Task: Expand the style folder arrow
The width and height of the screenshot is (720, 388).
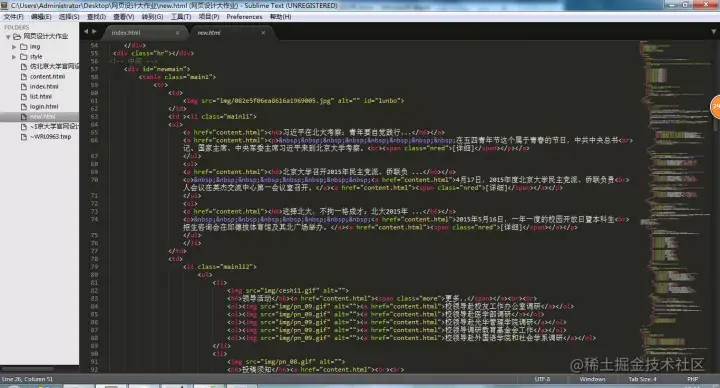Action: tap(14, 57)
